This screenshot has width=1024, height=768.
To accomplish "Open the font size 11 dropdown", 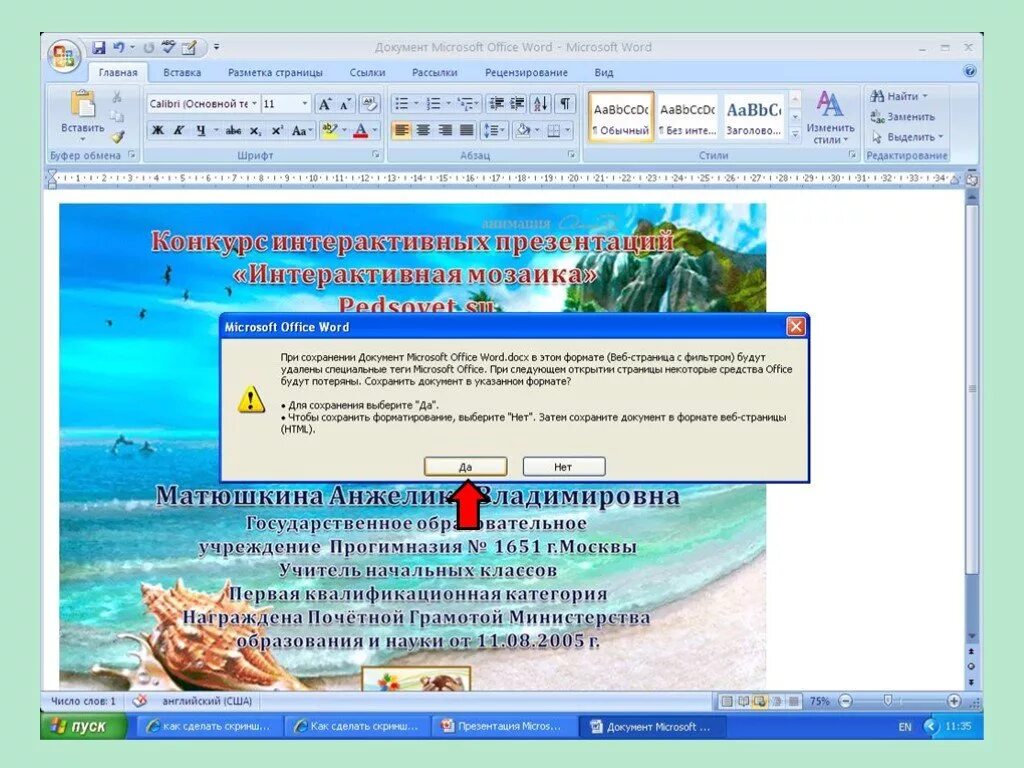I will coord(304,104).
